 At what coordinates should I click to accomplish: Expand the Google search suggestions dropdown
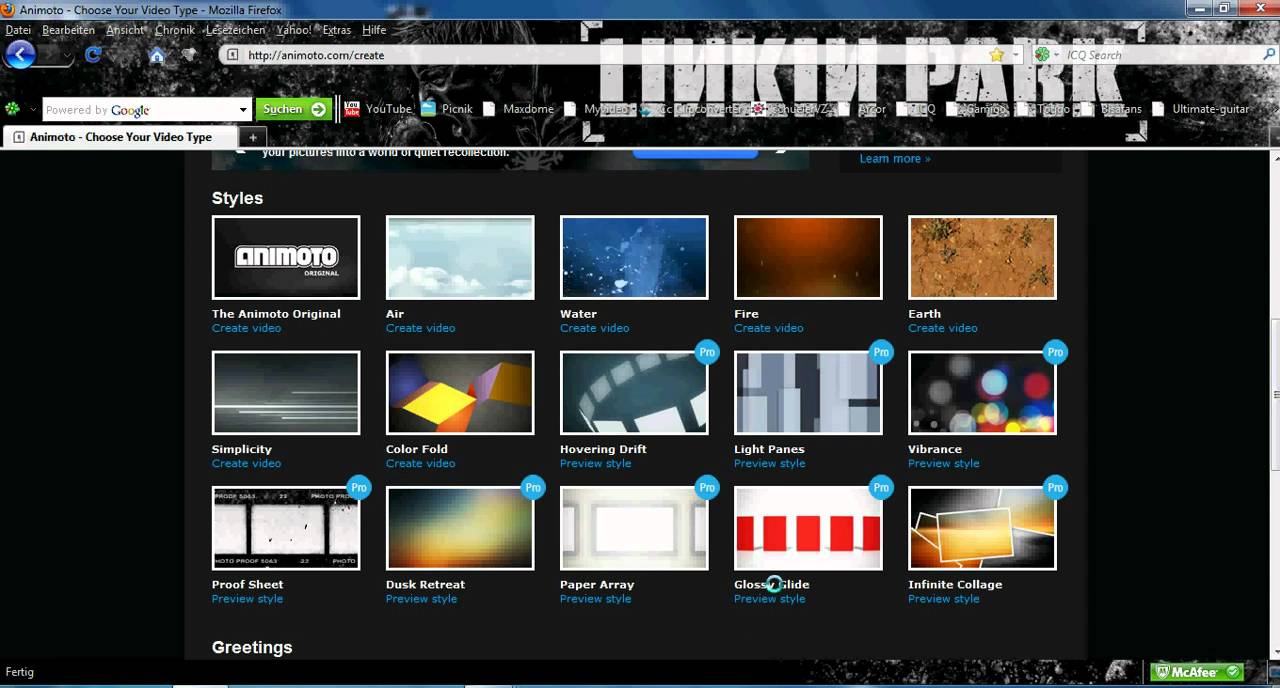point(243,110)
